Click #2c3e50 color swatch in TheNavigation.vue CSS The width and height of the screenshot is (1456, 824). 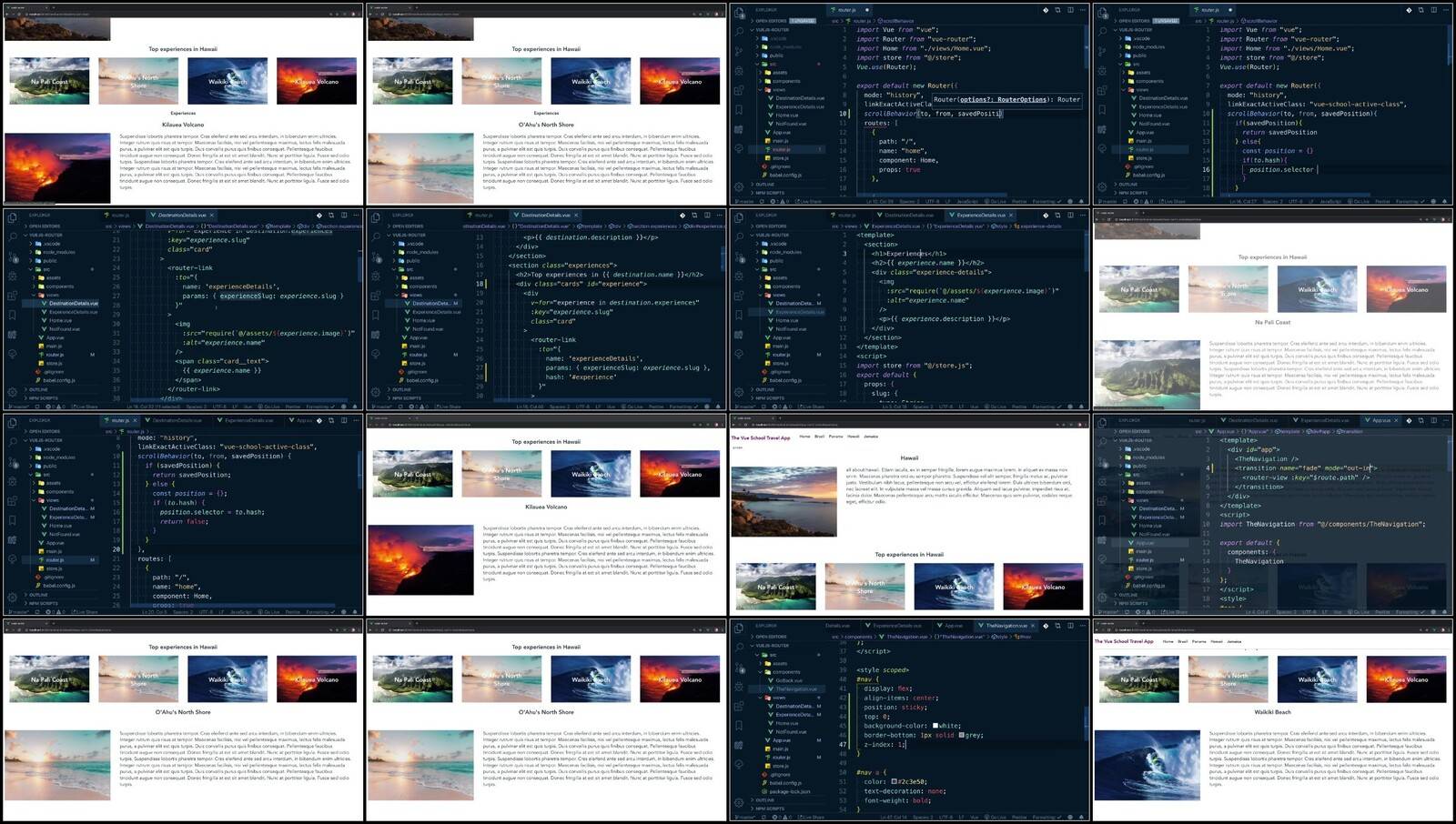click(894, 781)
